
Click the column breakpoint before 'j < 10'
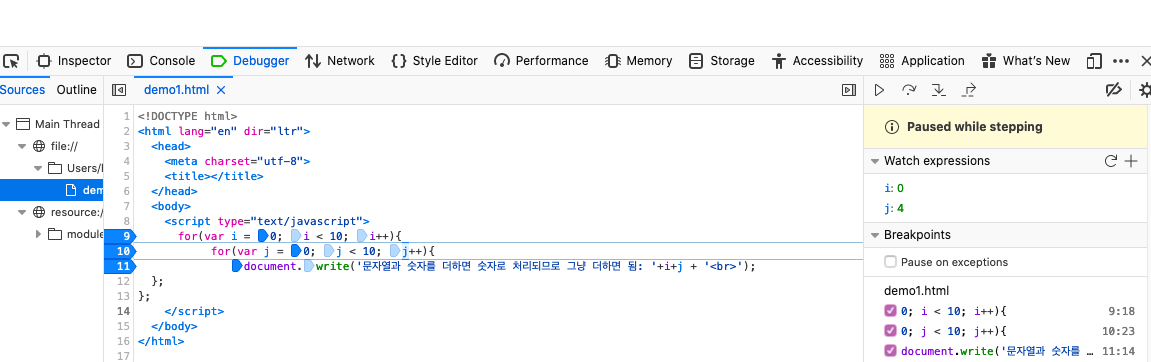pyautogui.click(x=329, y=250)
